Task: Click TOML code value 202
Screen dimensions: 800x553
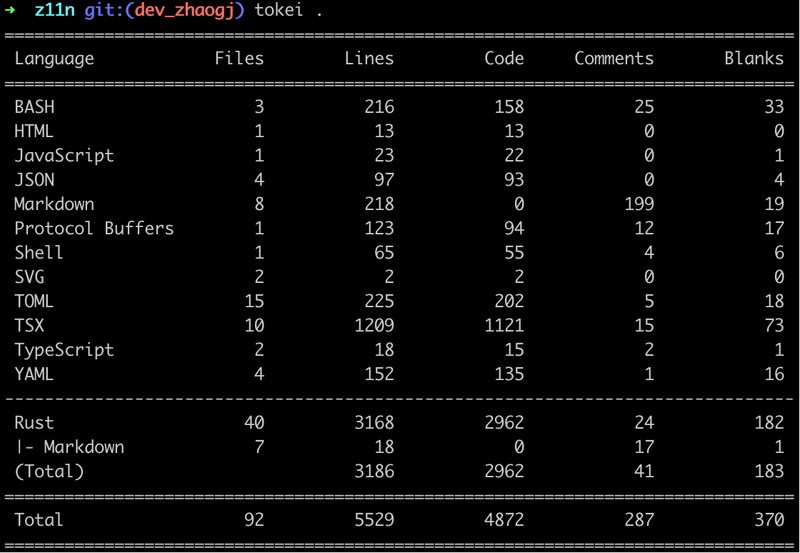Action: (509, 301)
